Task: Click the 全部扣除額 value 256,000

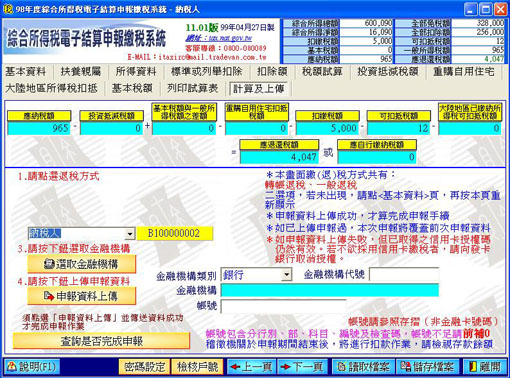Action: 490,32
